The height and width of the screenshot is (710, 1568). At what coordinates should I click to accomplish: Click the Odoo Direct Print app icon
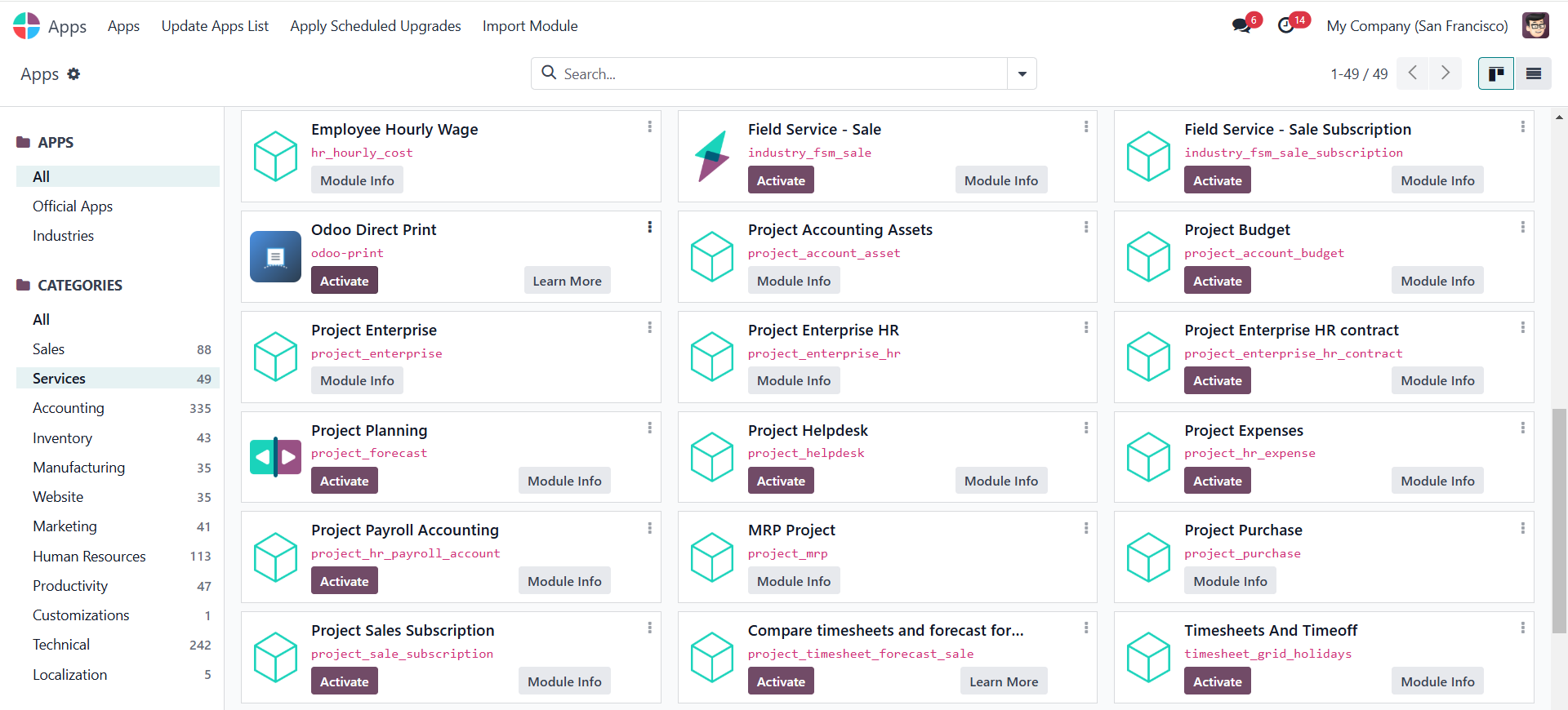click(275, 257)
